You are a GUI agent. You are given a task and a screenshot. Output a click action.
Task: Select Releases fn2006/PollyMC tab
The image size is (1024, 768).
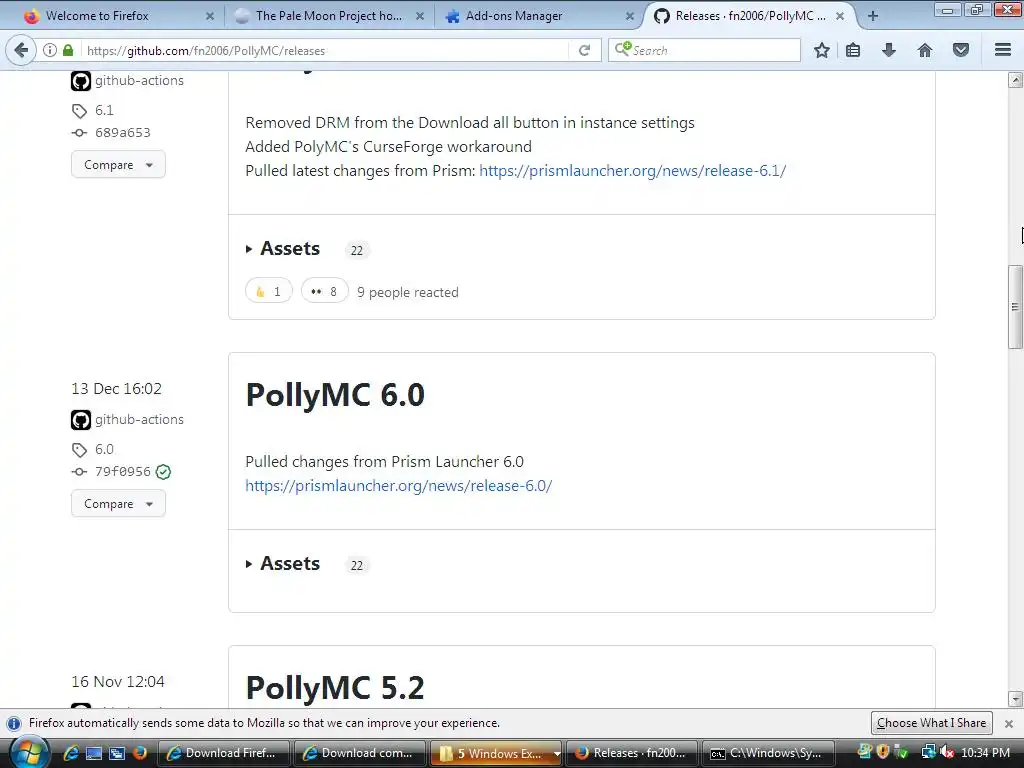coord(750,16)
